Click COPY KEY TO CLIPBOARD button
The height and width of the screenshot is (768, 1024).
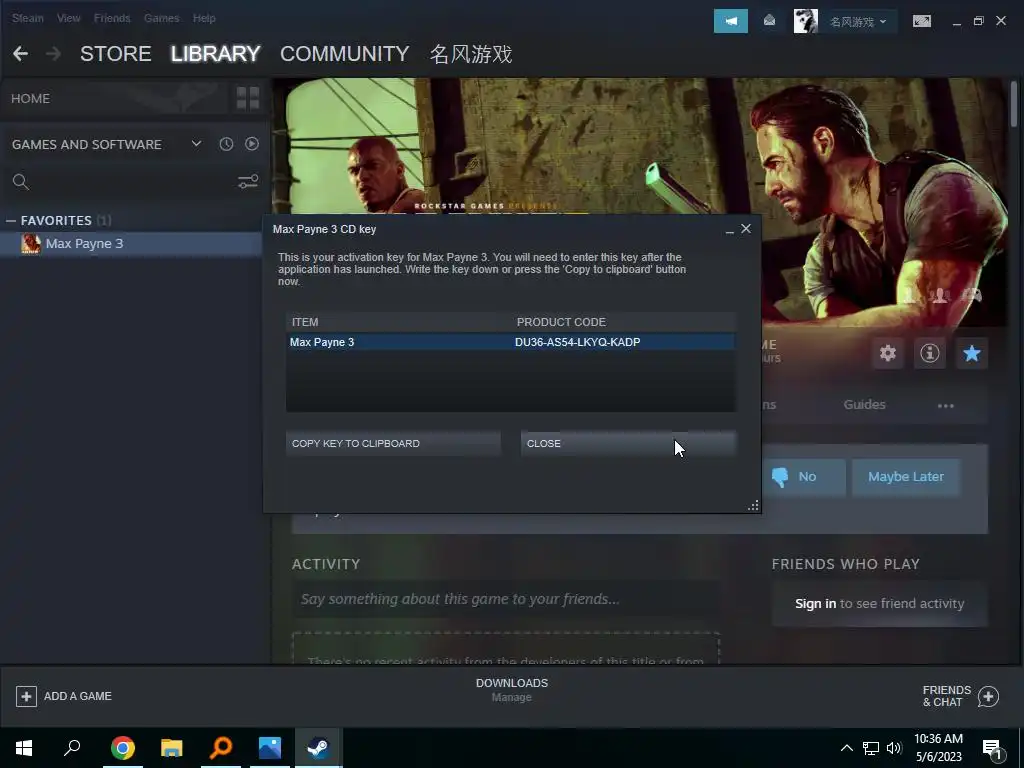point(393,443)
